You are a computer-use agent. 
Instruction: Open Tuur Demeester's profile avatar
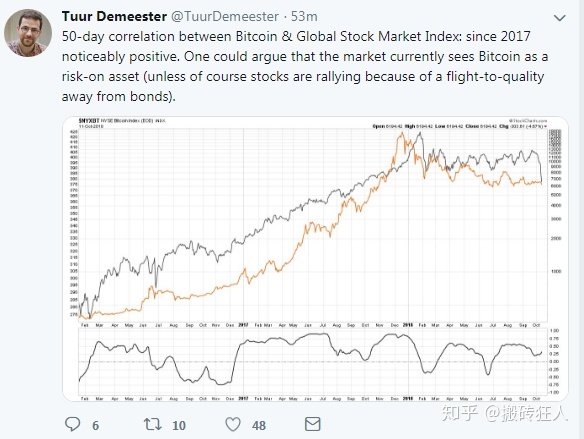[x=28, y=33]
